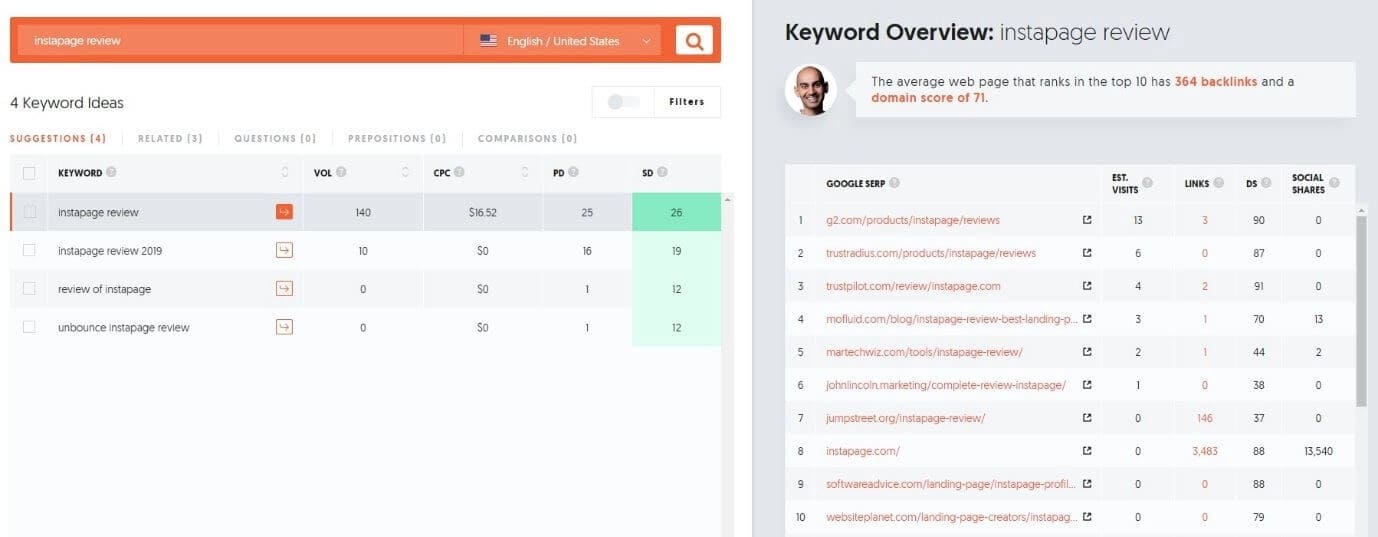The width and height of the screenshot is (1378, 537).
Task: Click the help icon next to KEYWORD
Action: click(111, 172)
